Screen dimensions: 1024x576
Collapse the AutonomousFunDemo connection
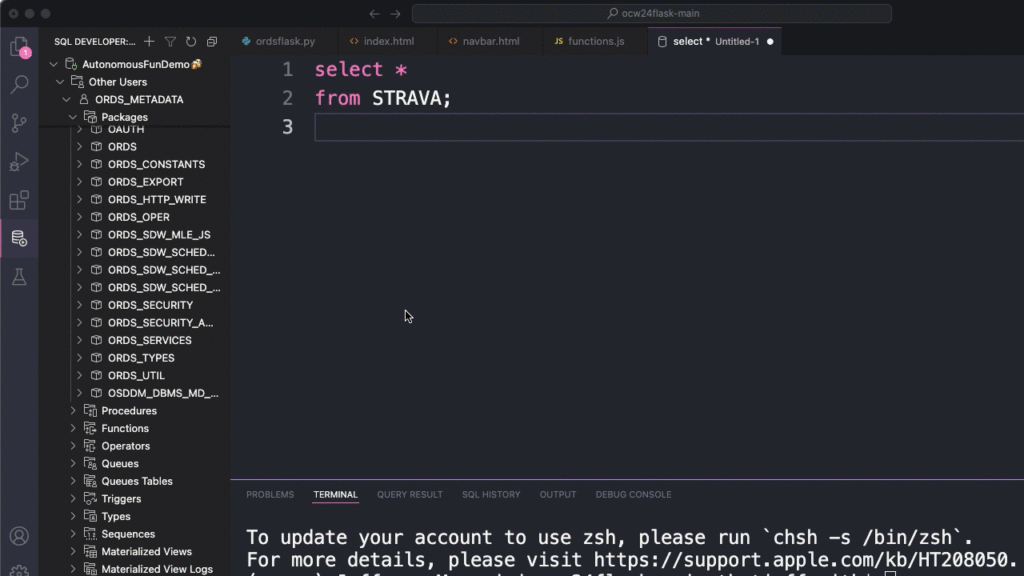click(53, 63)
